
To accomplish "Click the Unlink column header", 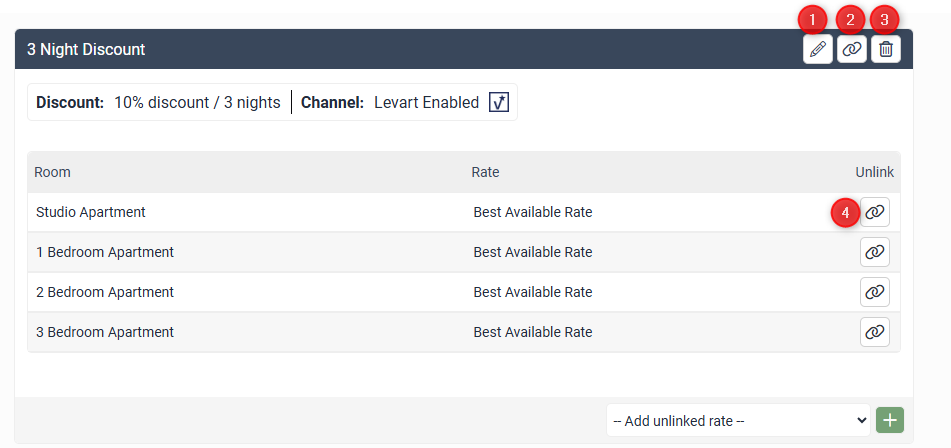I will click(874, 172).
